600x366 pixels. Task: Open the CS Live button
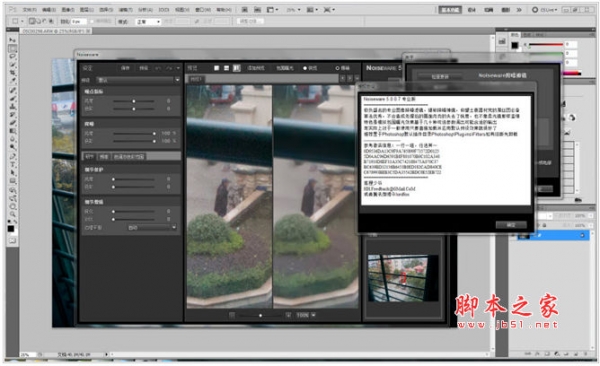tap(545, 10)
